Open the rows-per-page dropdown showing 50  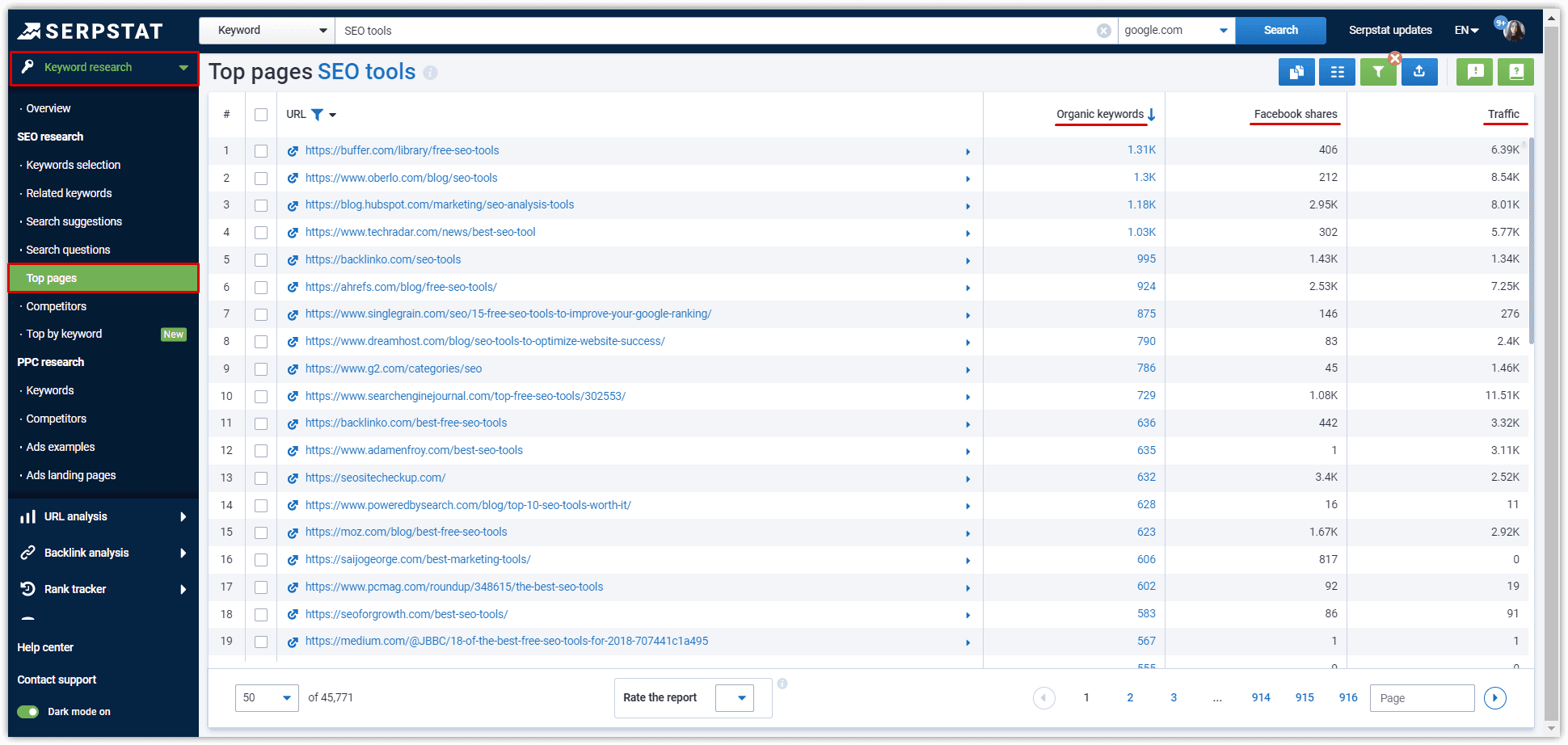click(267, 698)
